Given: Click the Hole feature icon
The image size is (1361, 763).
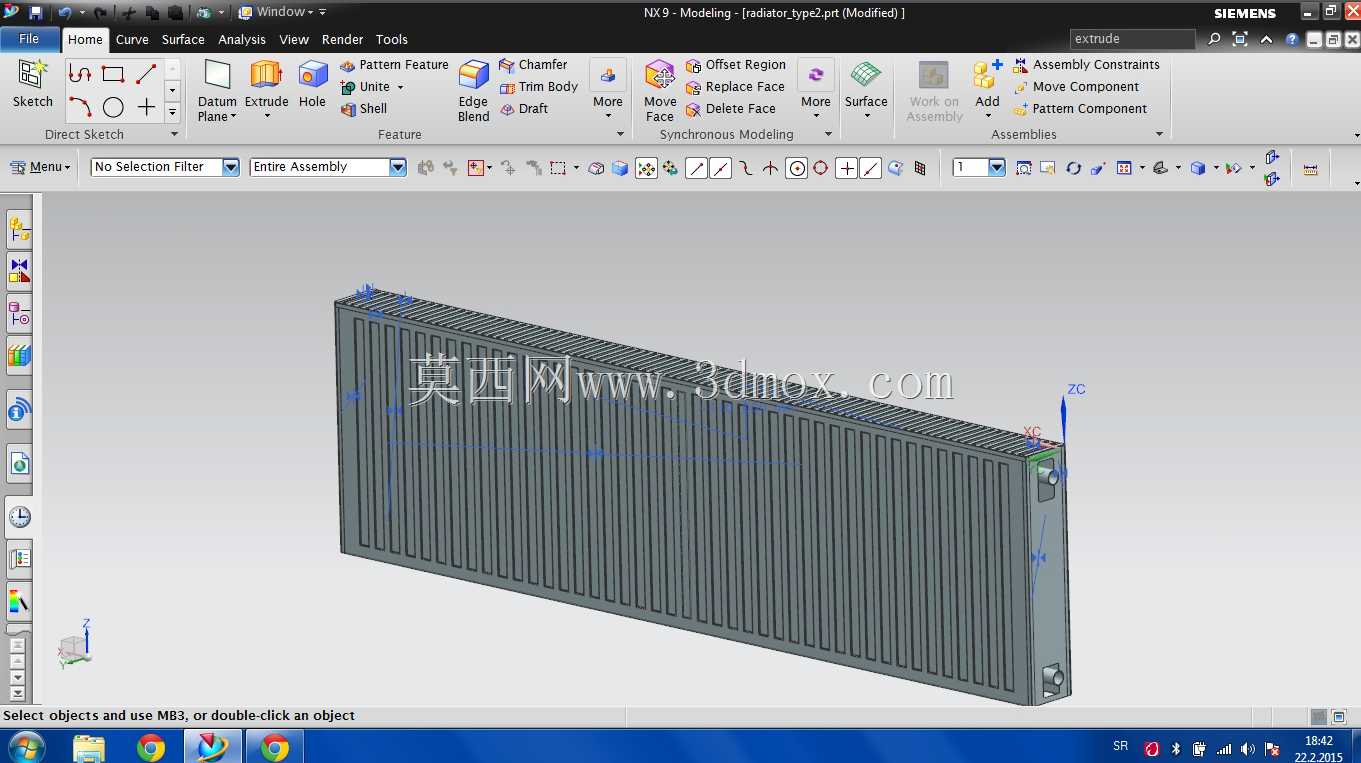Looking at the screenshot, I should [313, 76].
